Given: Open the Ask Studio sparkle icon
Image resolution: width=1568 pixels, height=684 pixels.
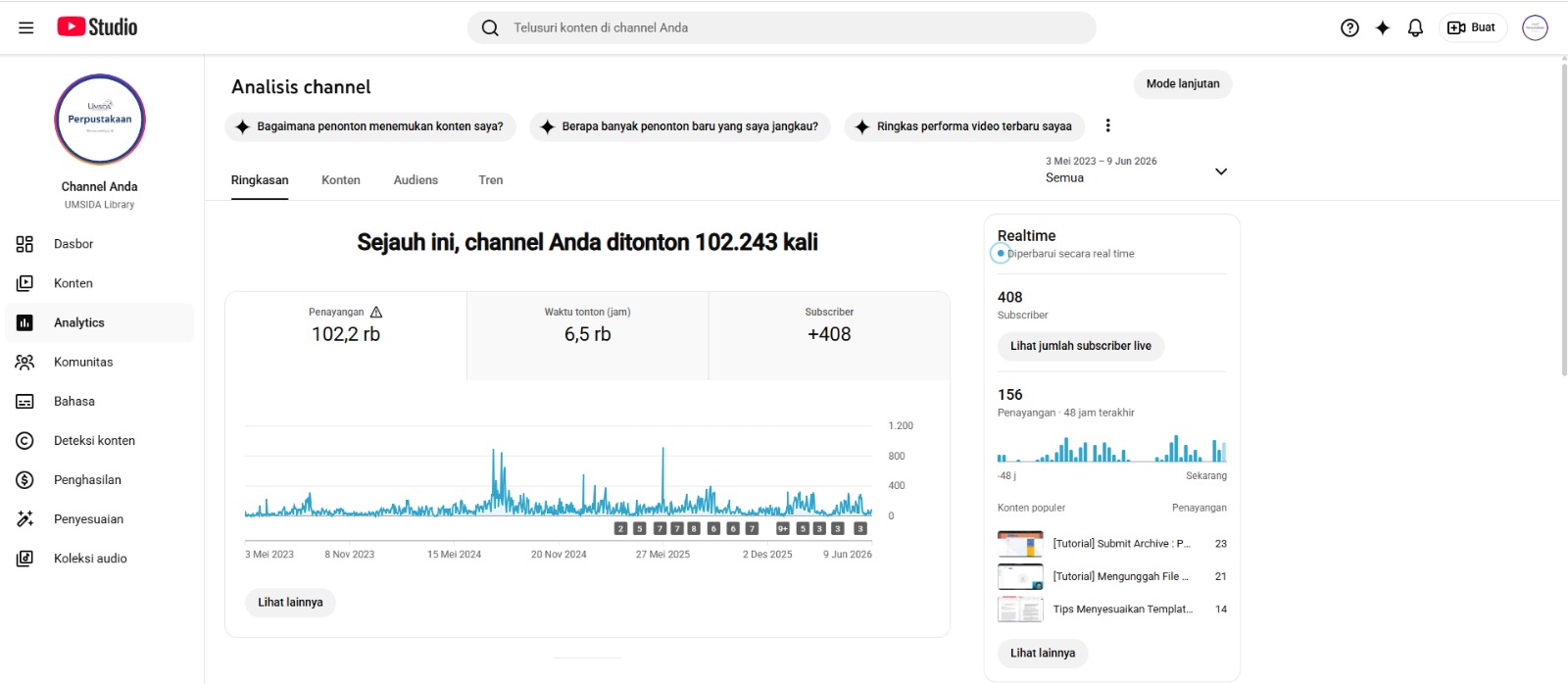Looking at the screenshot, I should [1383, 27].
